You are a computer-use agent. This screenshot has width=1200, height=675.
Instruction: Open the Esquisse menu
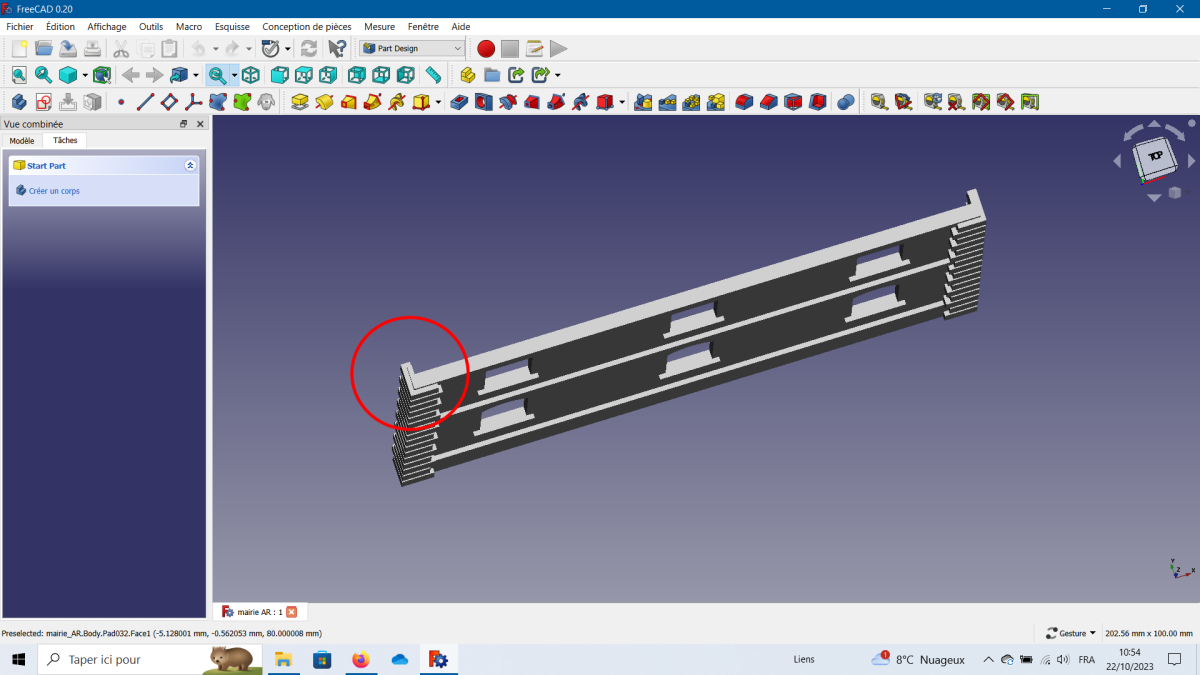point(232,27)
